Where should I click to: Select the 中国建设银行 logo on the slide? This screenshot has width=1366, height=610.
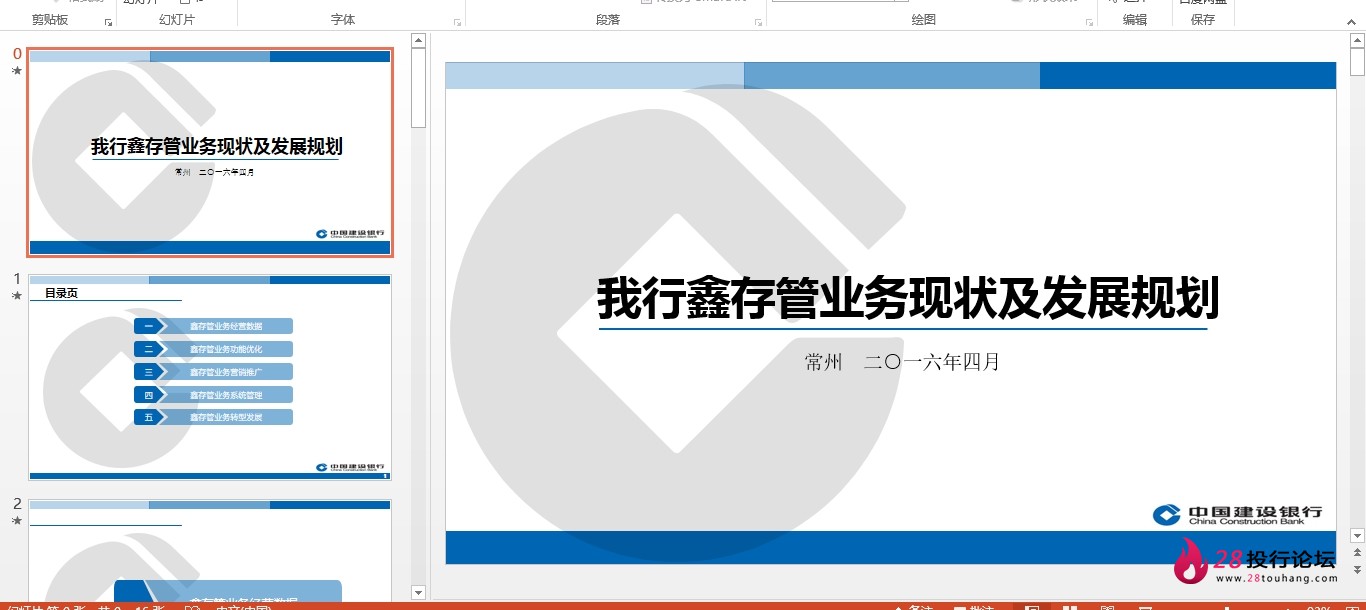click(x=1237, y=514)
